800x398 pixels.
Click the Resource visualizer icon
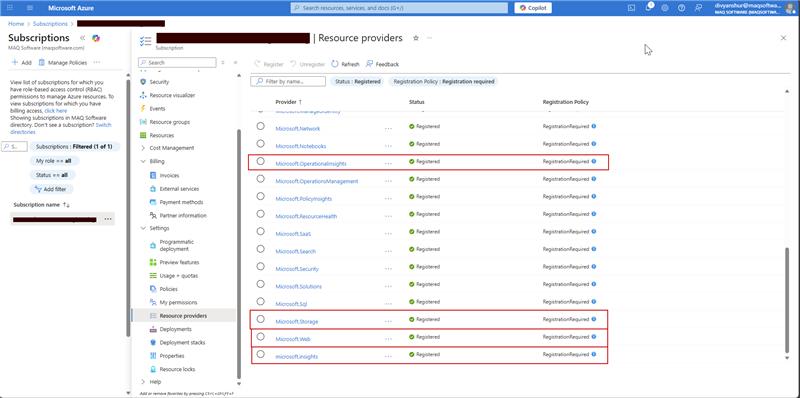(143, 95)
